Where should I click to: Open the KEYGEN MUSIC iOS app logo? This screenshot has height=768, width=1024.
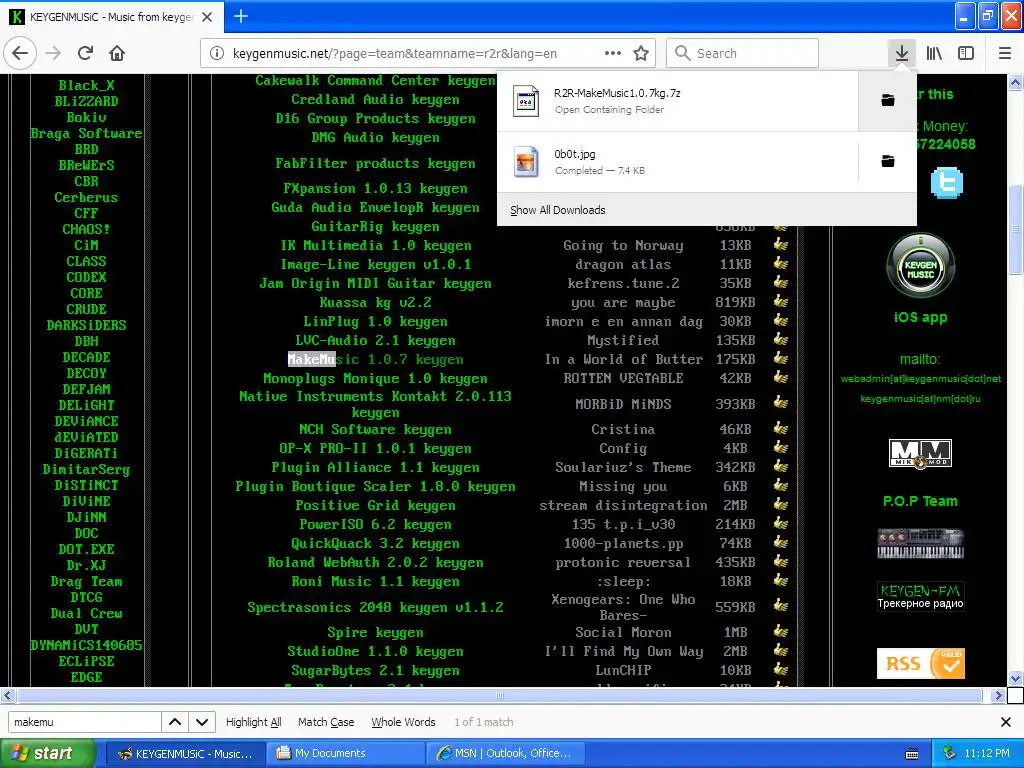tap(920, 268)
